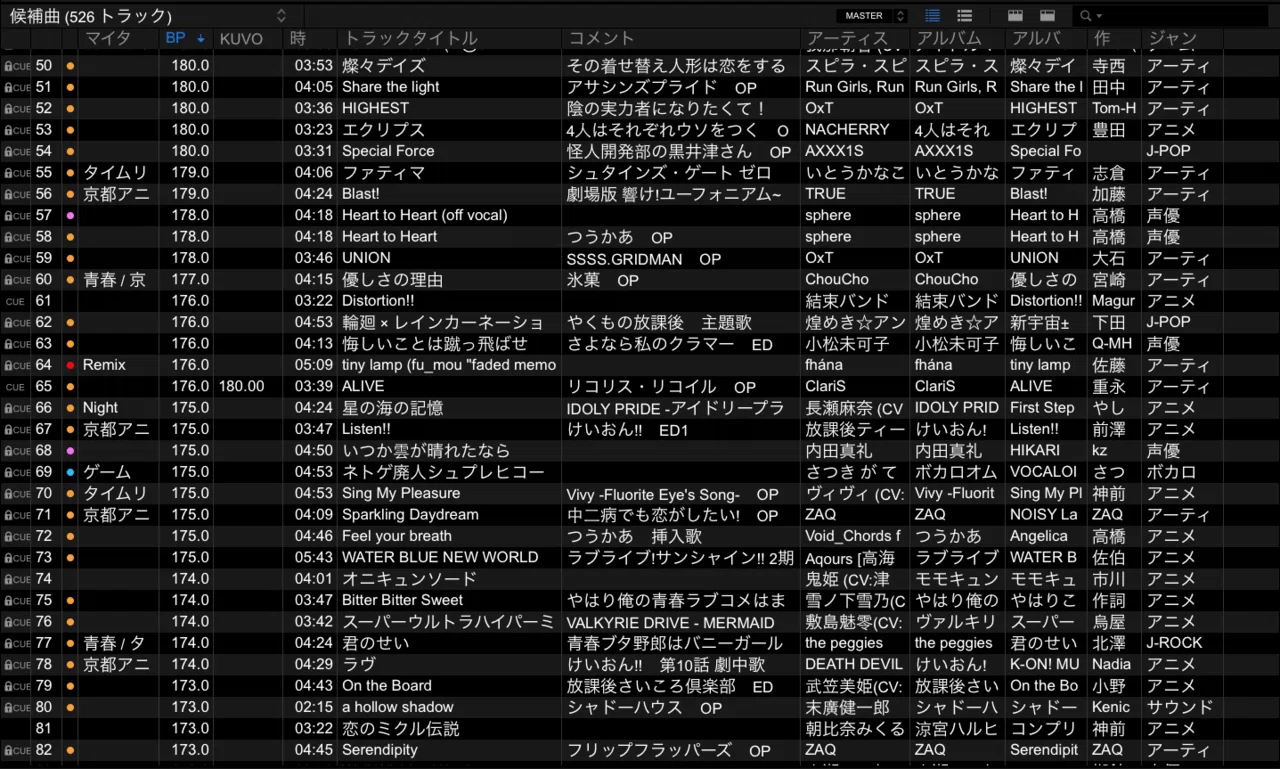Click the lock CUE icon on track 77
This screenshot has height=769, width=1280.
coord(16,643)
